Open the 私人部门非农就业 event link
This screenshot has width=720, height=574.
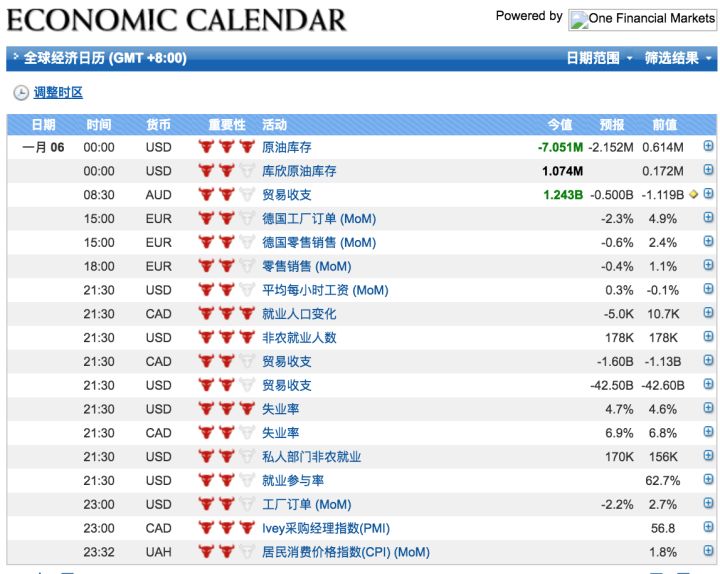coord(311,457)
